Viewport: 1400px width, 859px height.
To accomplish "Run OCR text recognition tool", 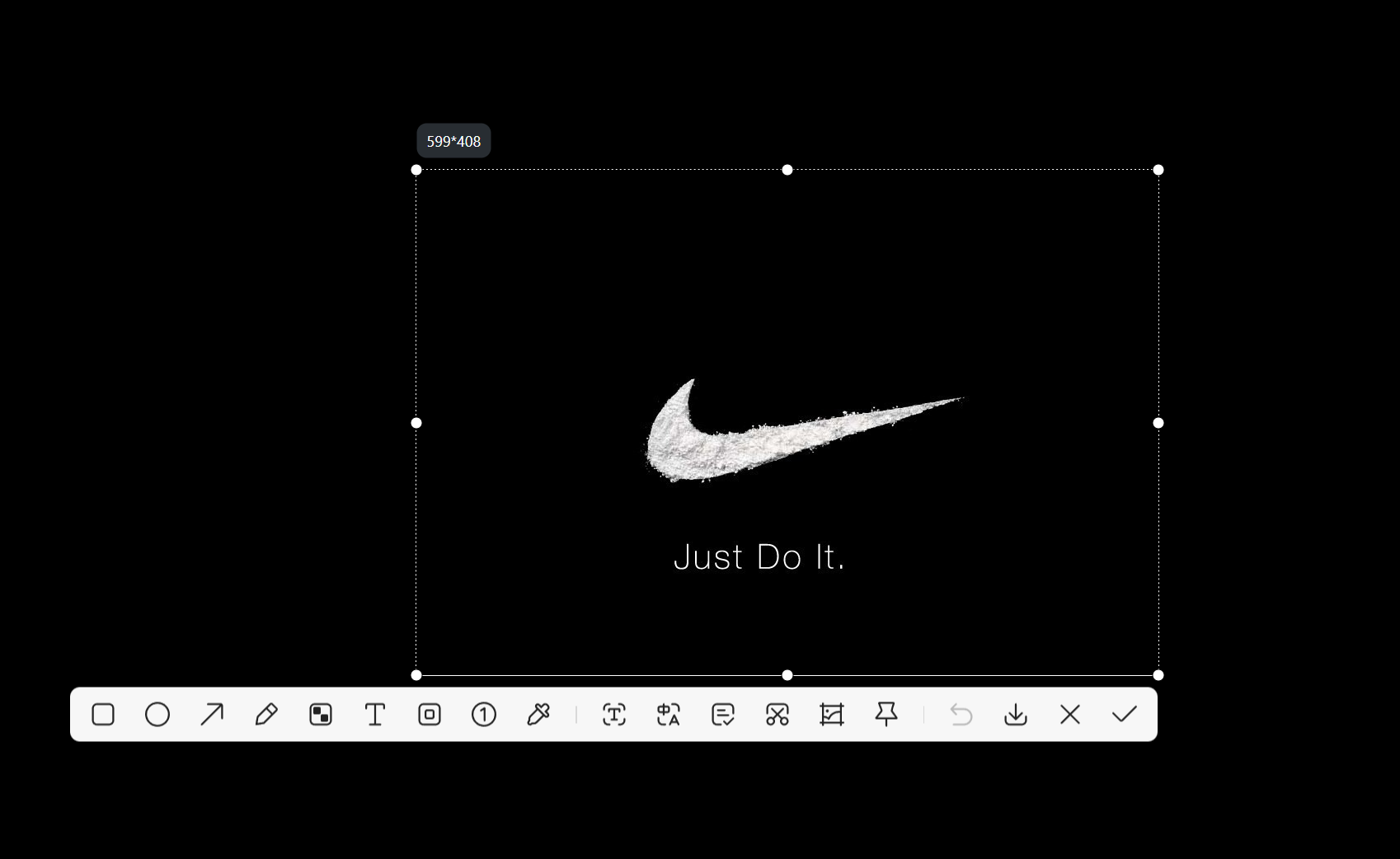I will pyautogui.click(x=614, y=714).
